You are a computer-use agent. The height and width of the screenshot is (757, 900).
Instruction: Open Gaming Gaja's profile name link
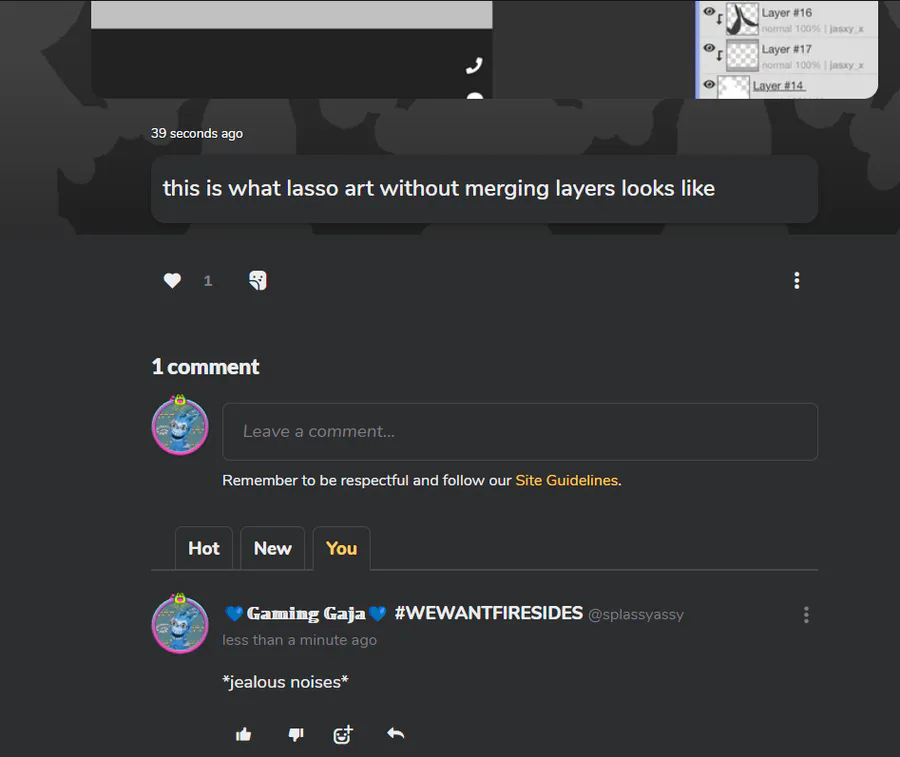pyautogui.click(x=306, y=614)
